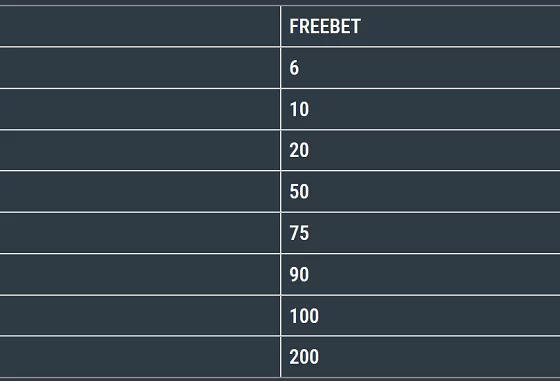Click the FREEBET column header
Viewport: 560px width, 381px height.
coord(420,26)
